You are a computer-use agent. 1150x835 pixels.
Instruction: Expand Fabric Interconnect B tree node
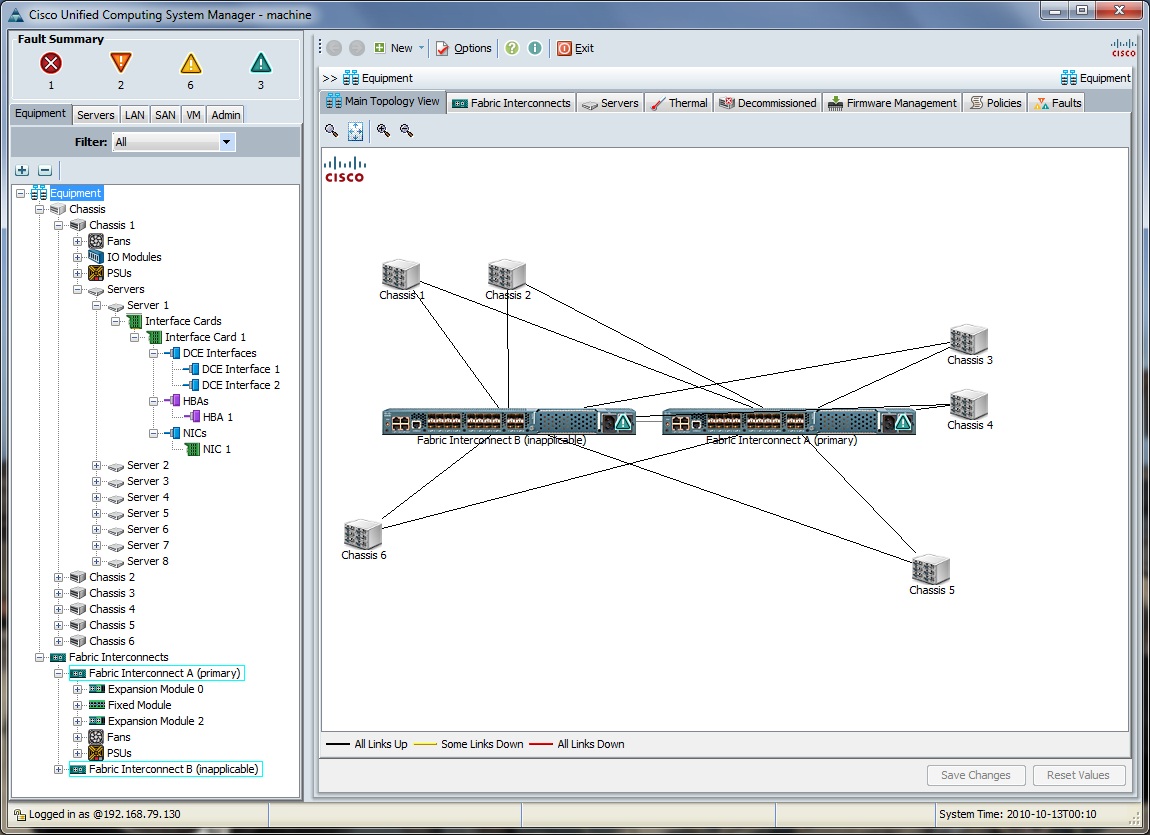pyautogui.click(x=59, y=769)
